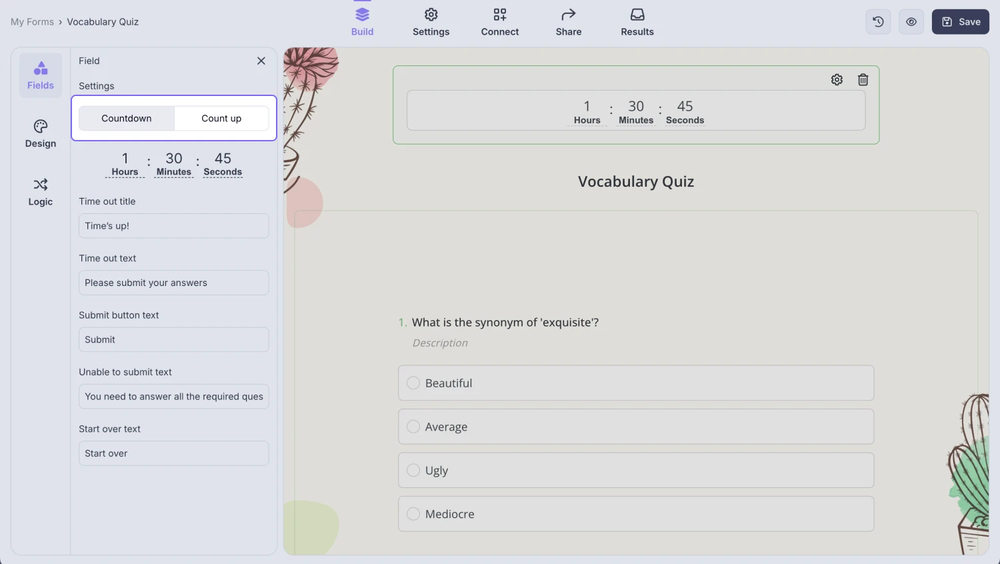Switch timer to Countdown mode

(127, 118)
